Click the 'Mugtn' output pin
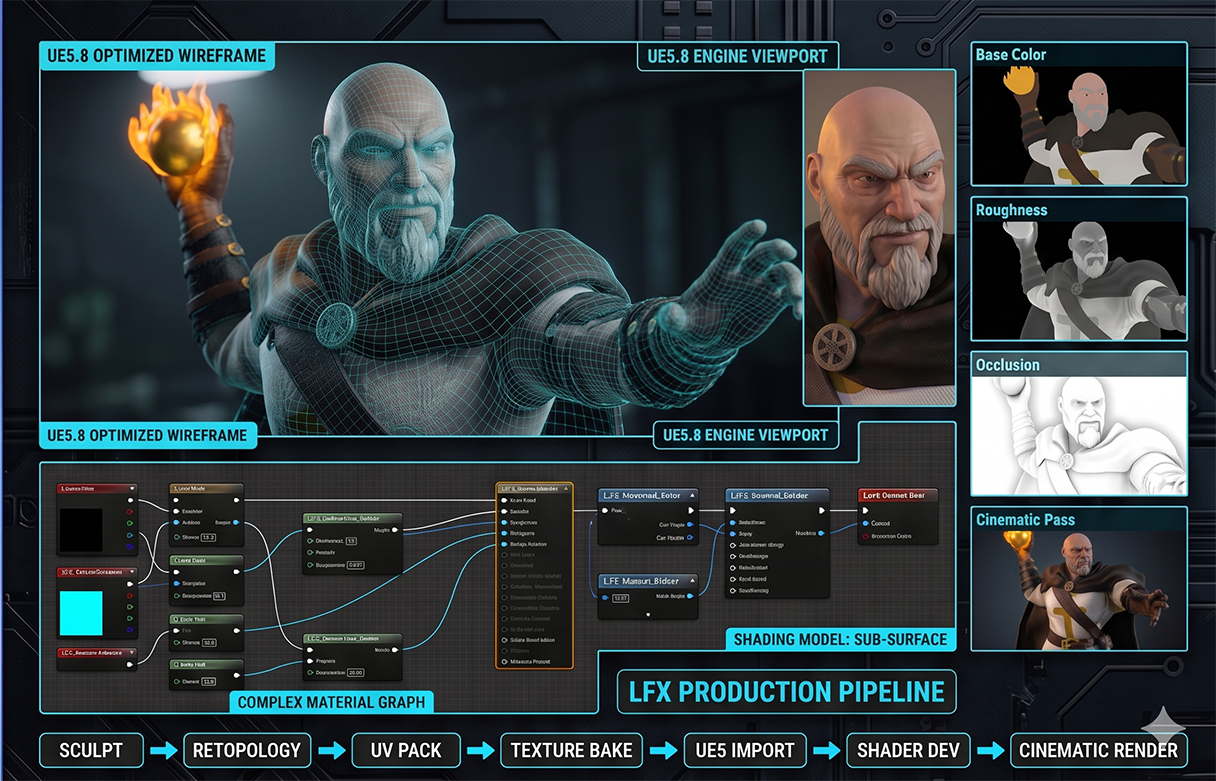 pyautogui.click(x=394, y=530)
